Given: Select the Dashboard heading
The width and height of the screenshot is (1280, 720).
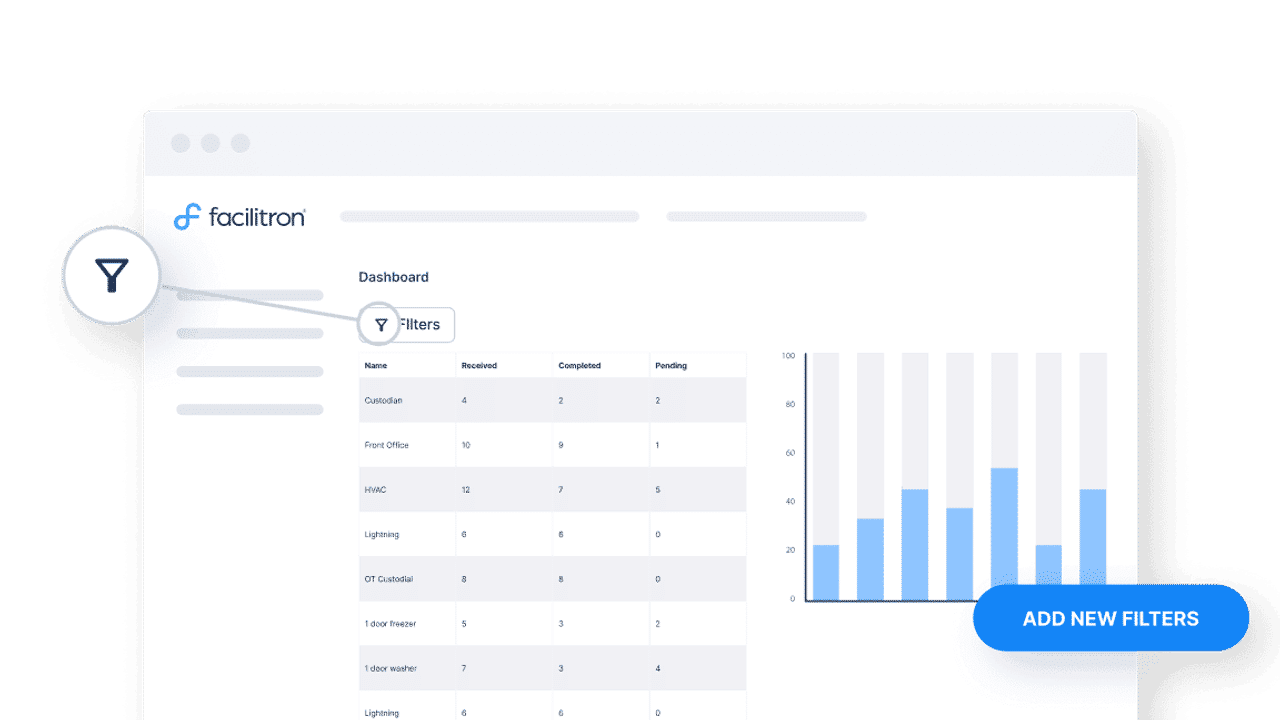Looking at the screenshot, I should 394,277.
